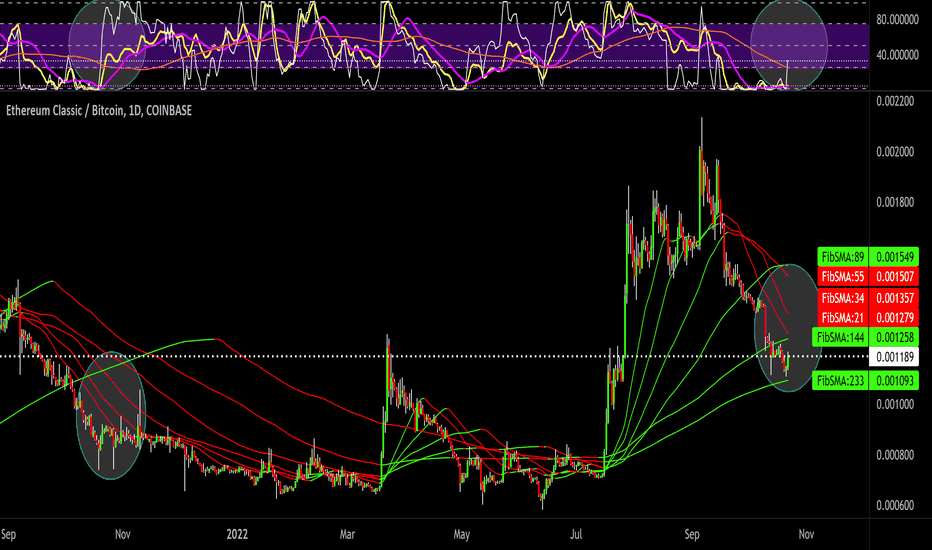Viewport: 932px width, 550px height.
Task: Click the current price 0.001189 label
Action: click(894, 357)
